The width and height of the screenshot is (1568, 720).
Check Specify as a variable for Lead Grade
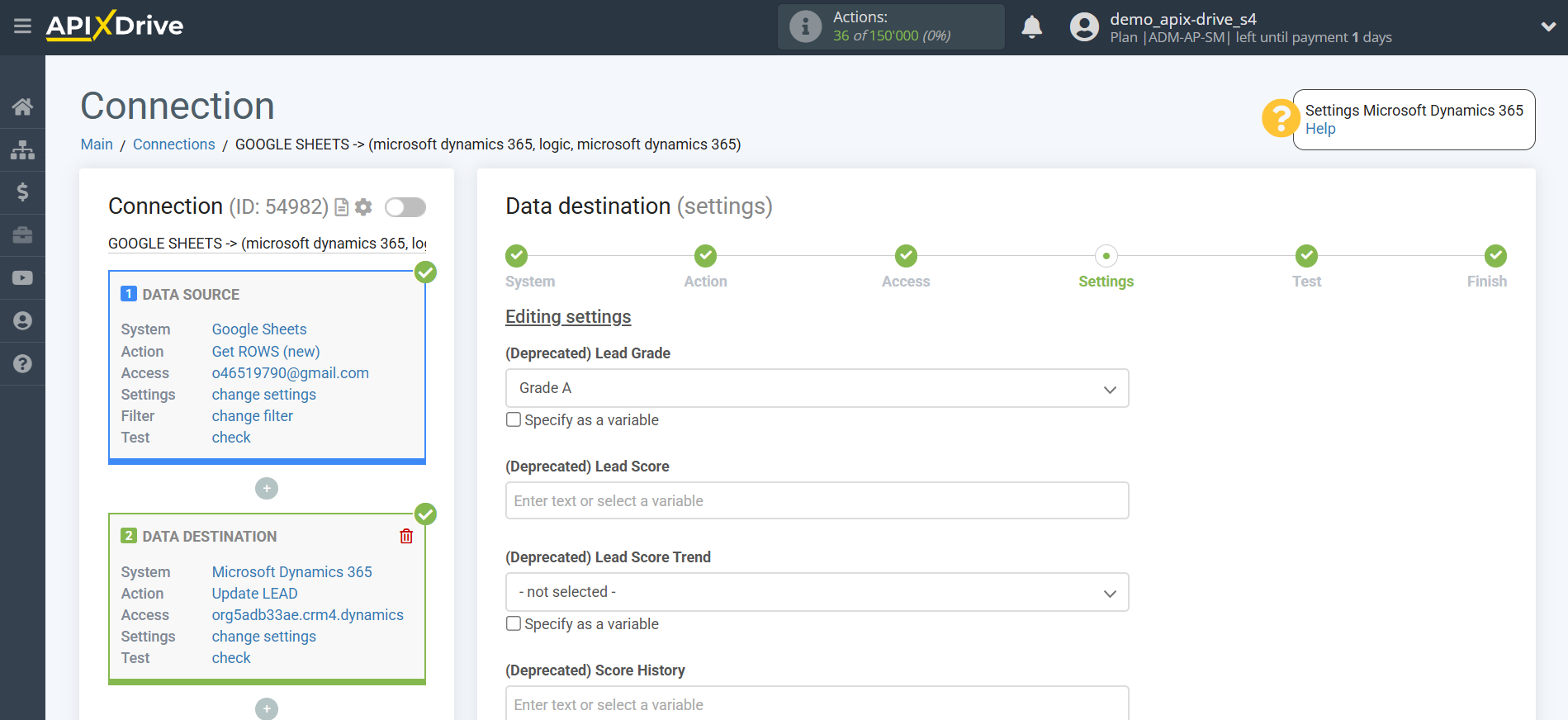click(x=514, y=419)
